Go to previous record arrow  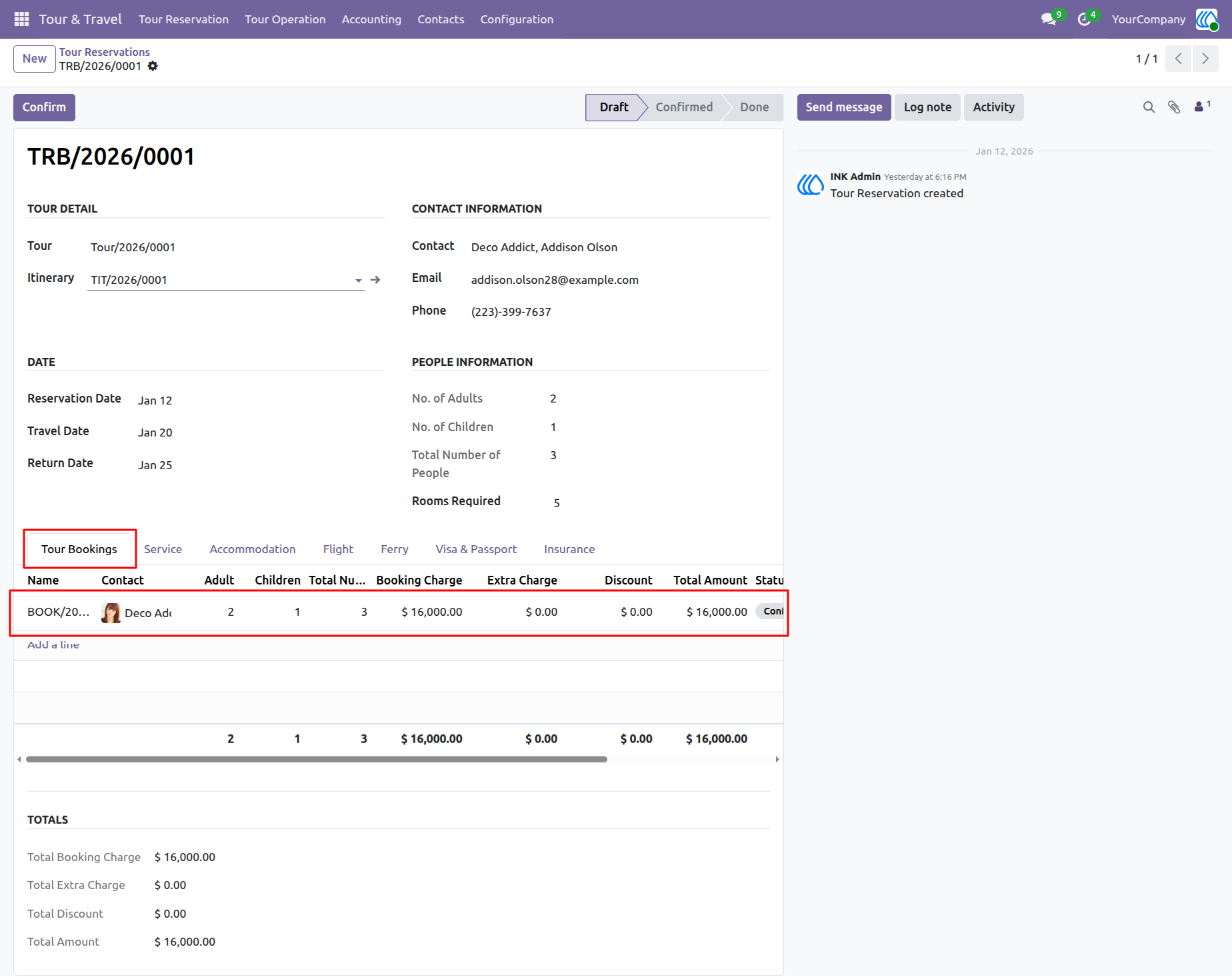[x=1179, y=59]
